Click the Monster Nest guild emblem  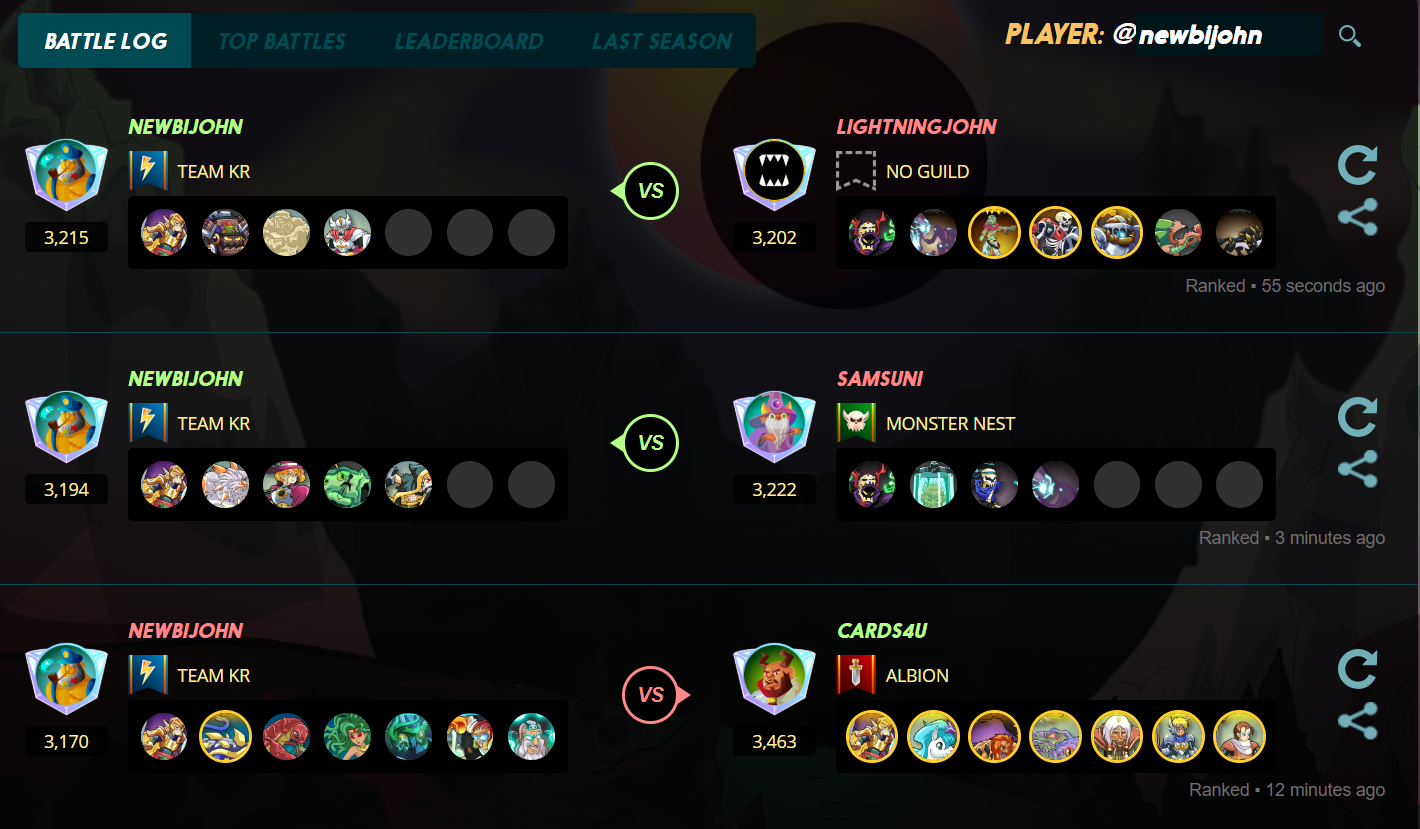[856, 423]
